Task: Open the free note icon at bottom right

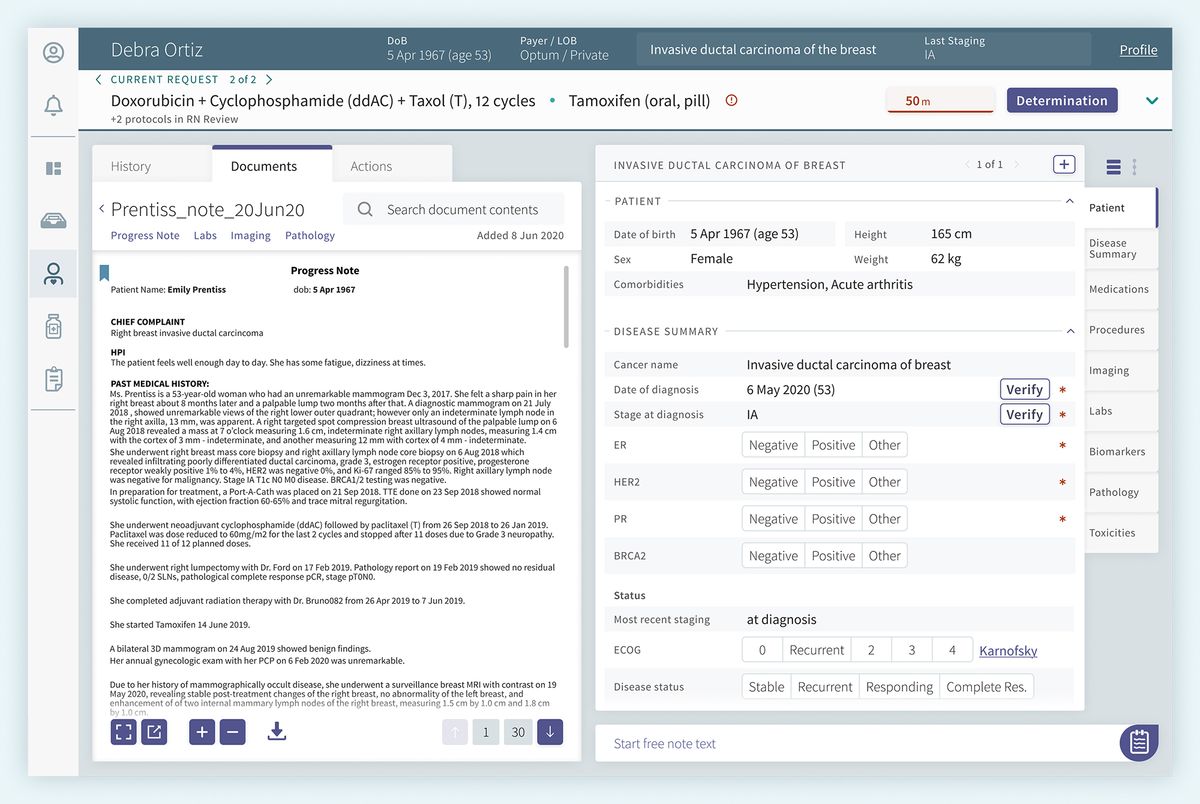Action: point(1138,743)
